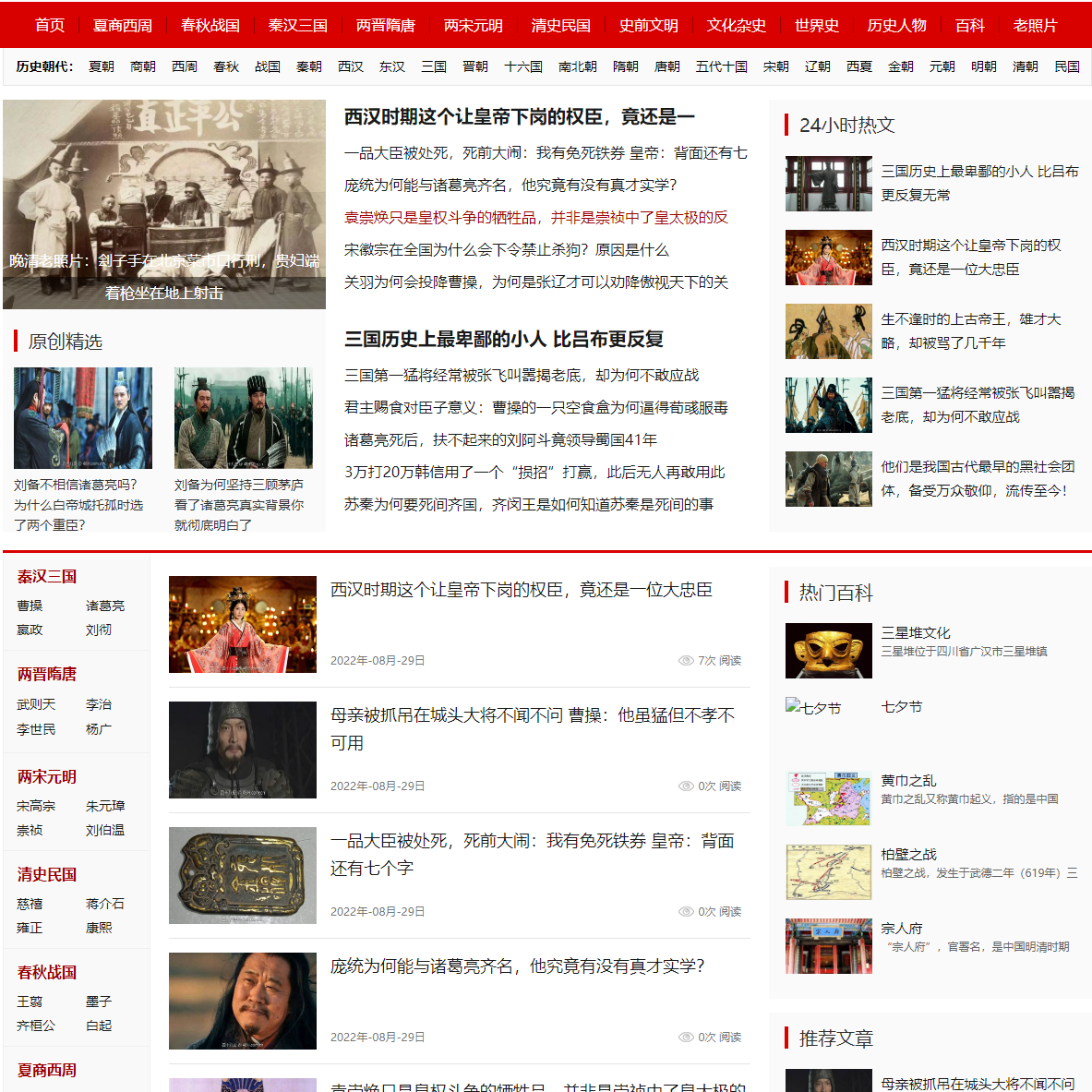Screen dimensions: 1092x1092
Task: Click the 晚清老照片 featured banner image
Action: [163, 204]
